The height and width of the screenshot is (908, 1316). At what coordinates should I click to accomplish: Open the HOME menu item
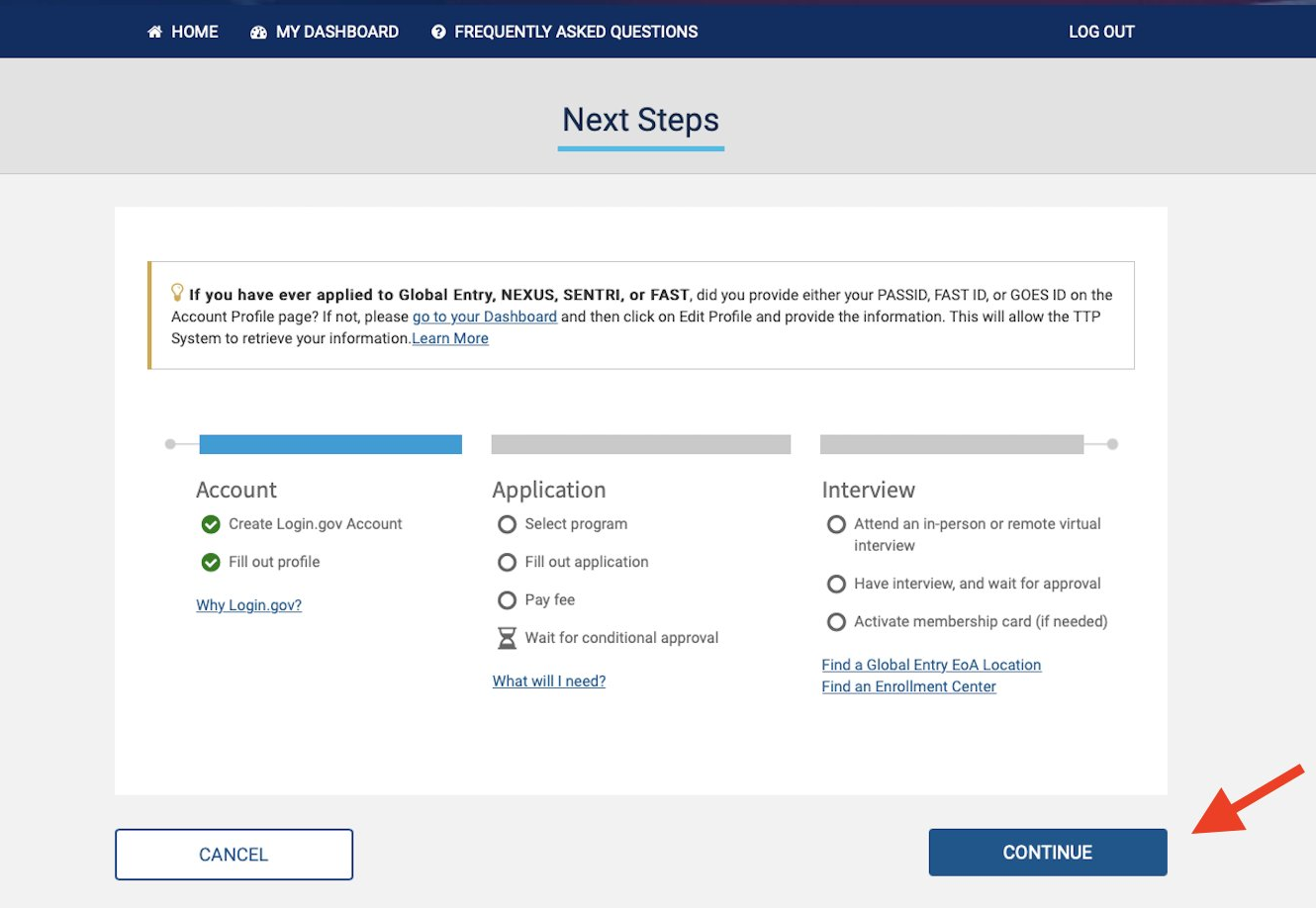(183, 32)
